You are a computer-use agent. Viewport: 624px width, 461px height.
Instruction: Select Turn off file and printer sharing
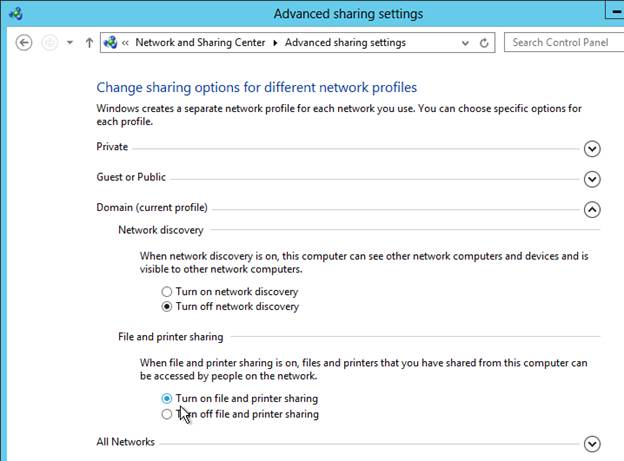coord(167,414)
